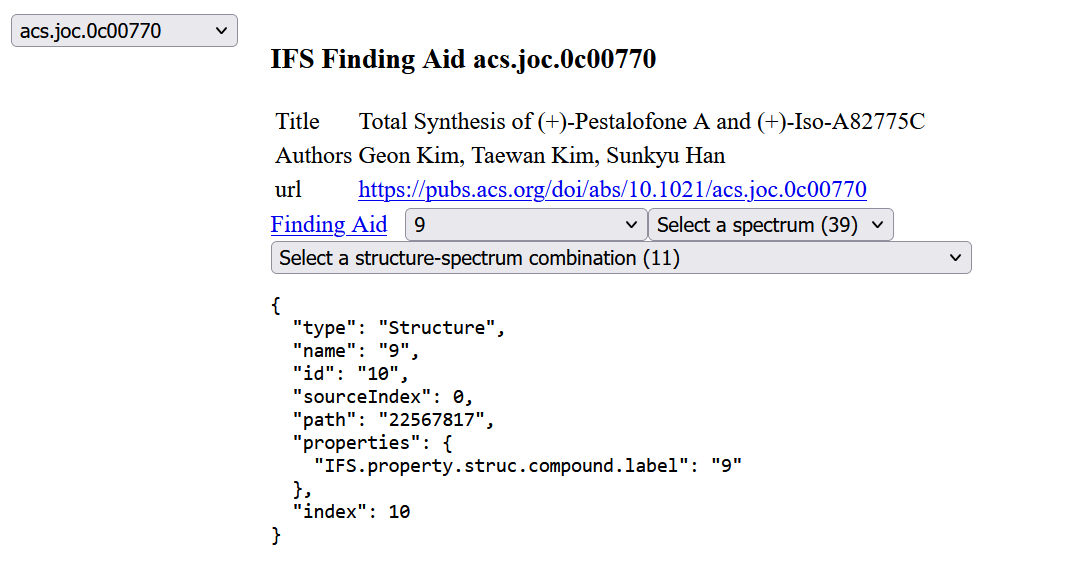
Task: Open the acs.joc.0c00770 article selector dropdown
Action: 124,31
